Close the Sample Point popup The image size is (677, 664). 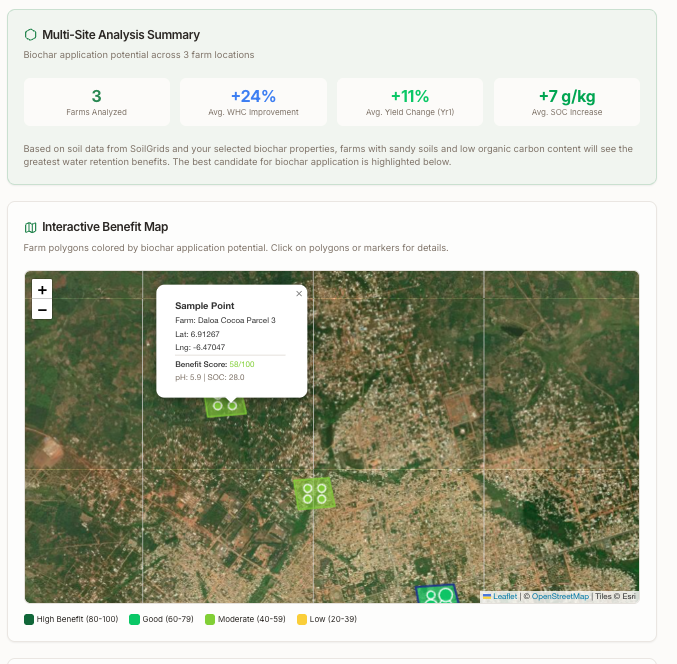coord(298,294)
